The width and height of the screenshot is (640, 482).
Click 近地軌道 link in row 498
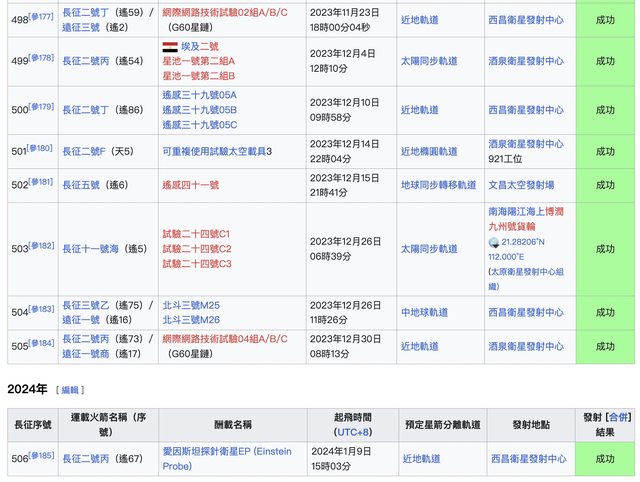click(x=420, y=20)
